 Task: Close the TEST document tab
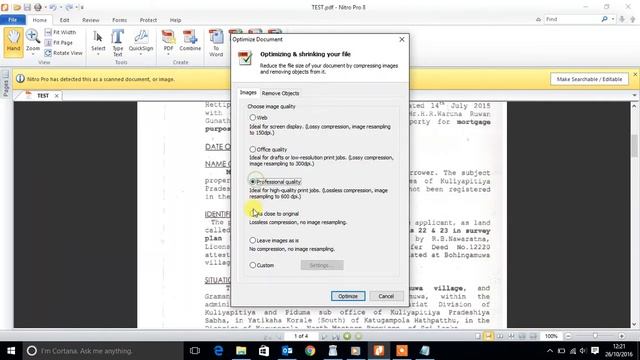[x=56, y=96]
